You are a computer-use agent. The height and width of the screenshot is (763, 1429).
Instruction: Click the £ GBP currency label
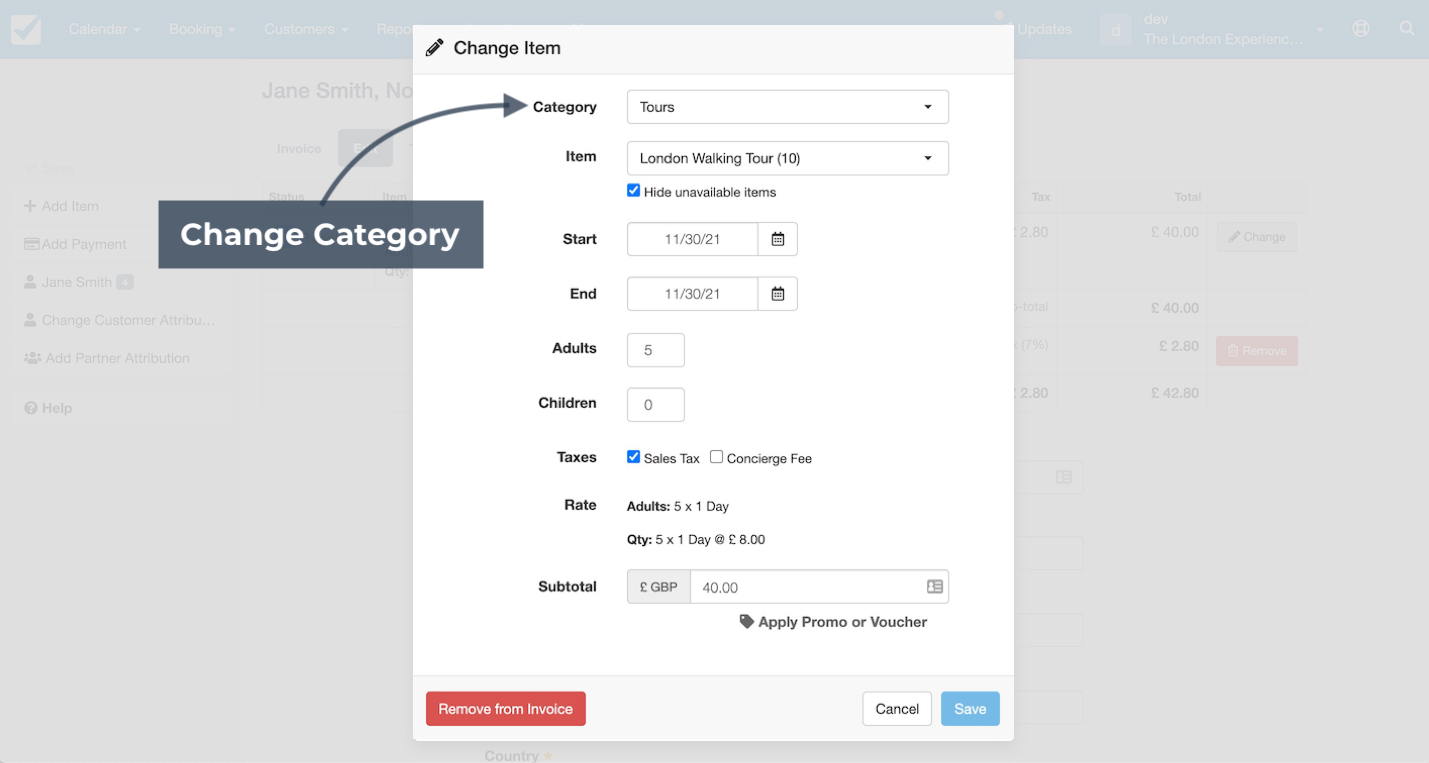click(x=659, y=587)
